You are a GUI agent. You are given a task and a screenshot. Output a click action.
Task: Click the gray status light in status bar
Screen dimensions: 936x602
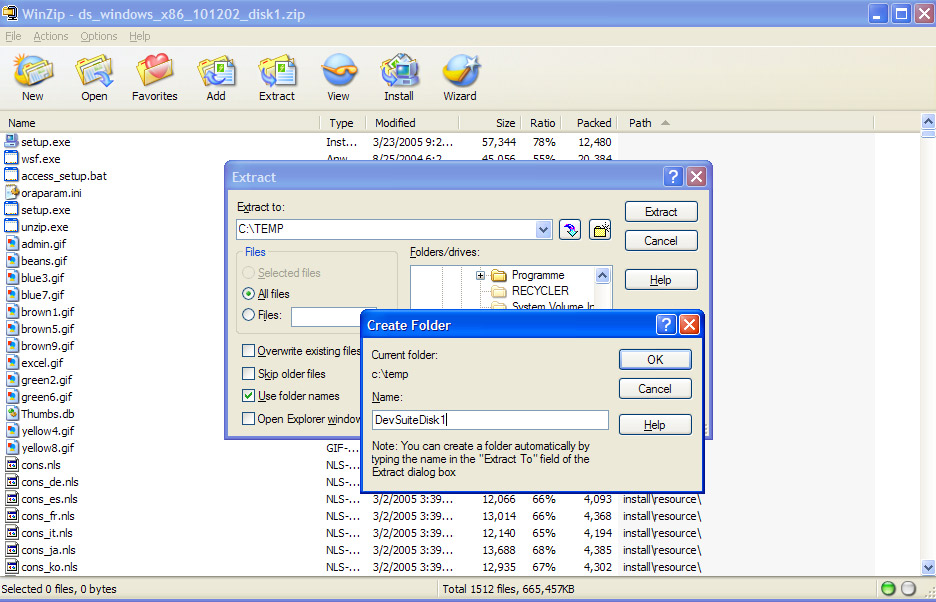pos(908,589)
